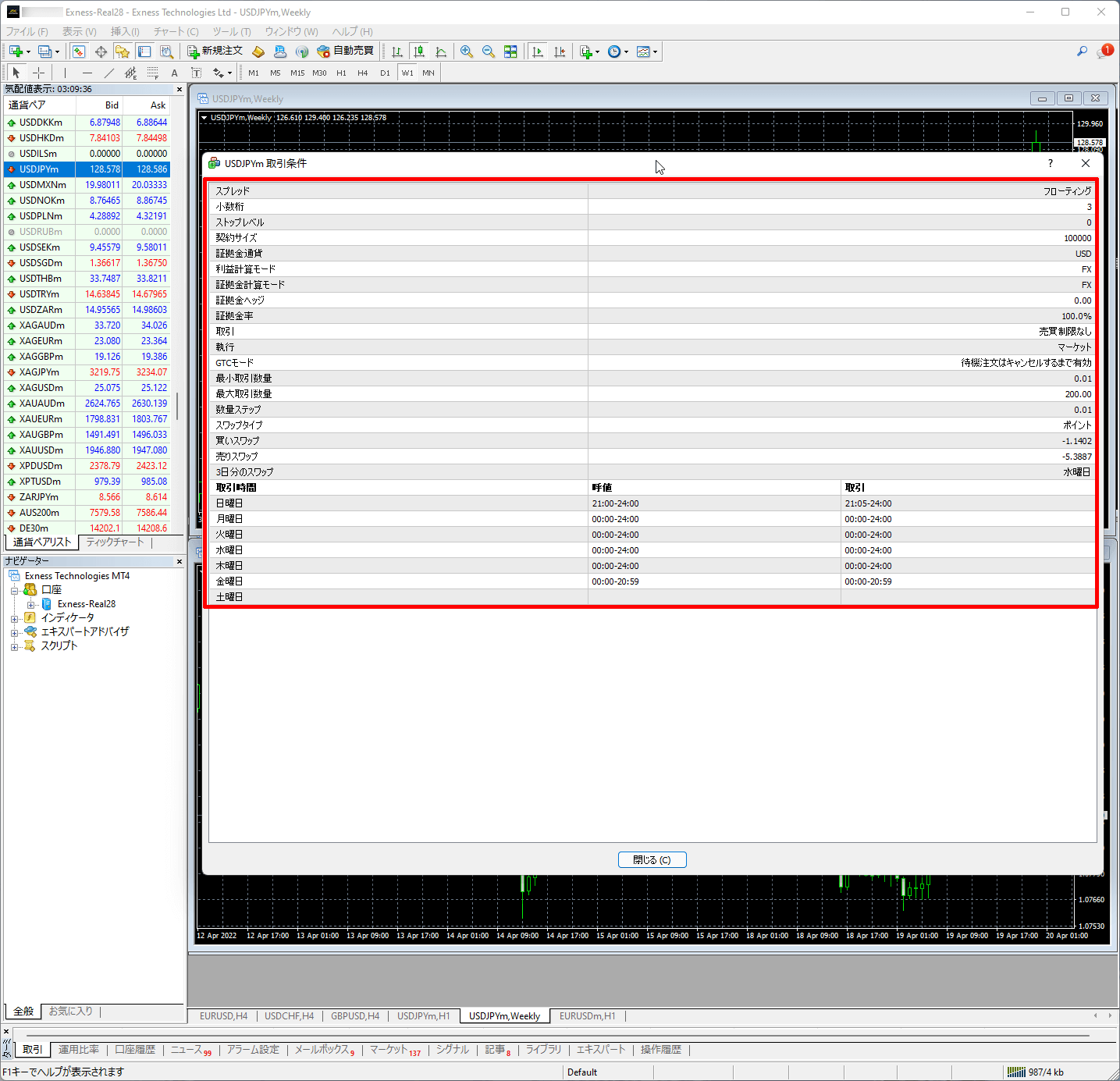The width and height of the screenshot is (1120, 1081).
Task: Select the crosshair tool
Action: click(38, 73)
